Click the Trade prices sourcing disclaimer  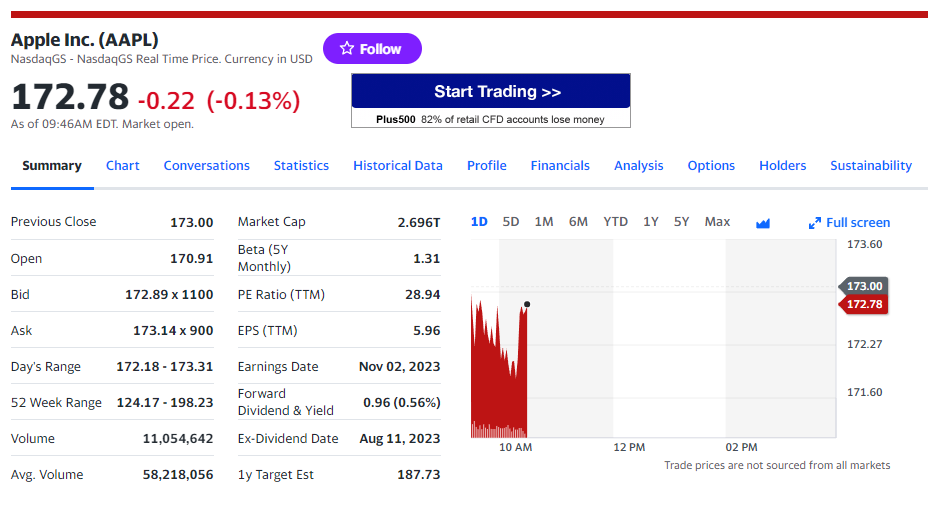click(777, 465)
